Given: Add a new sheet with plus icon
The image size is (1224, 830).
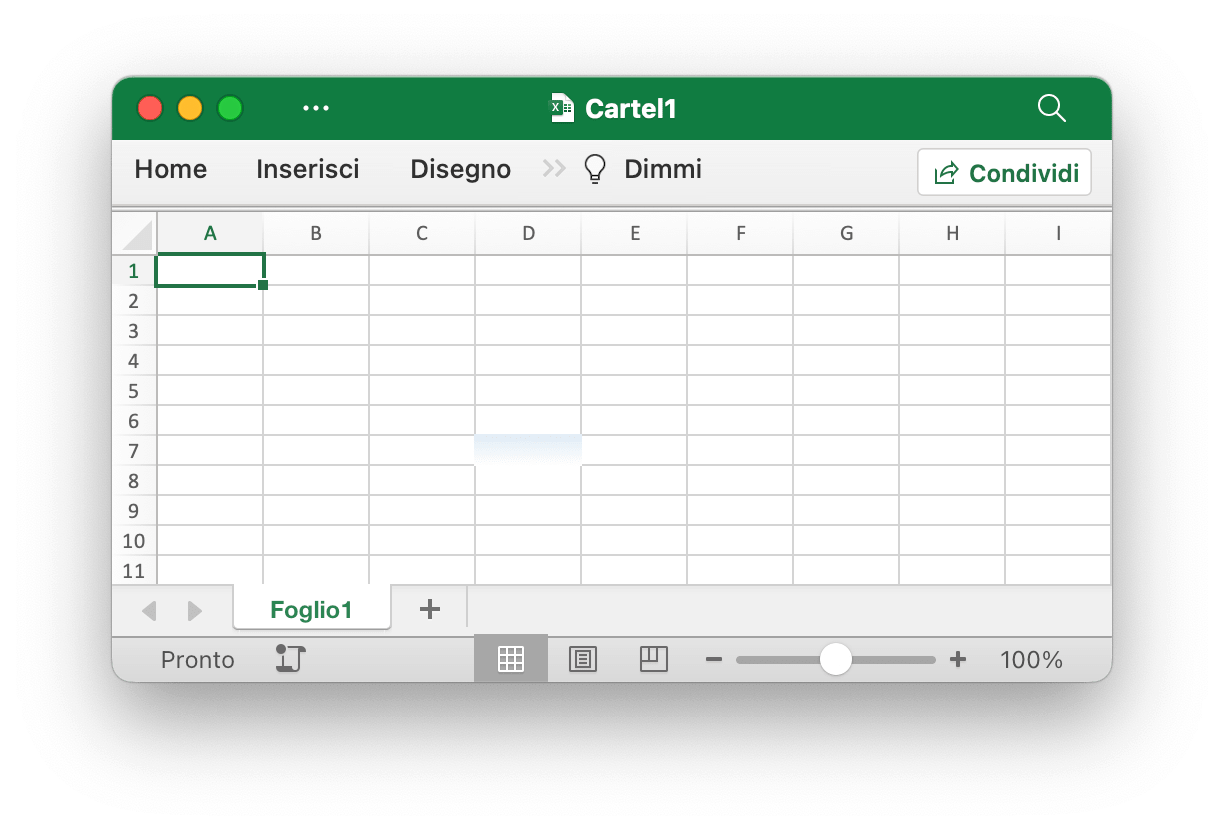Looking at the screenshot, I should click(x=430, y=609).
